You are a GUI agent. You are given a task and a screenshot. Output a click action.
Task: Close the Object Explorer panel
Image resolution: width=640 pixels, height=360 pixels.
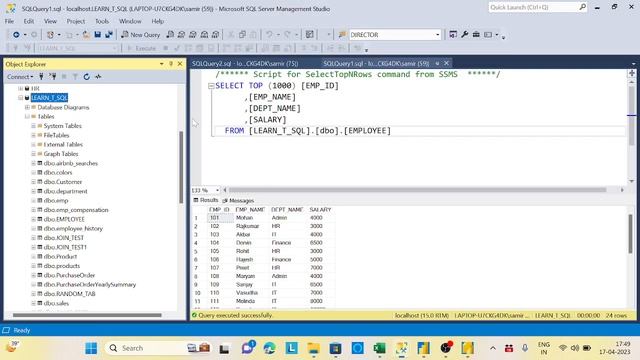tap(180, 64)
